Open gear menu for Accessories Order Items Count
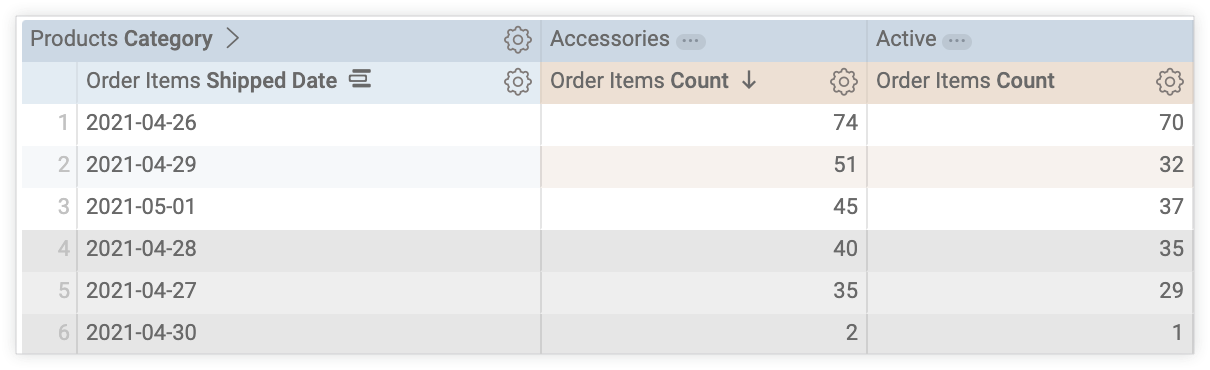The width and height of the screenshot is (1210, 370). 843,82
